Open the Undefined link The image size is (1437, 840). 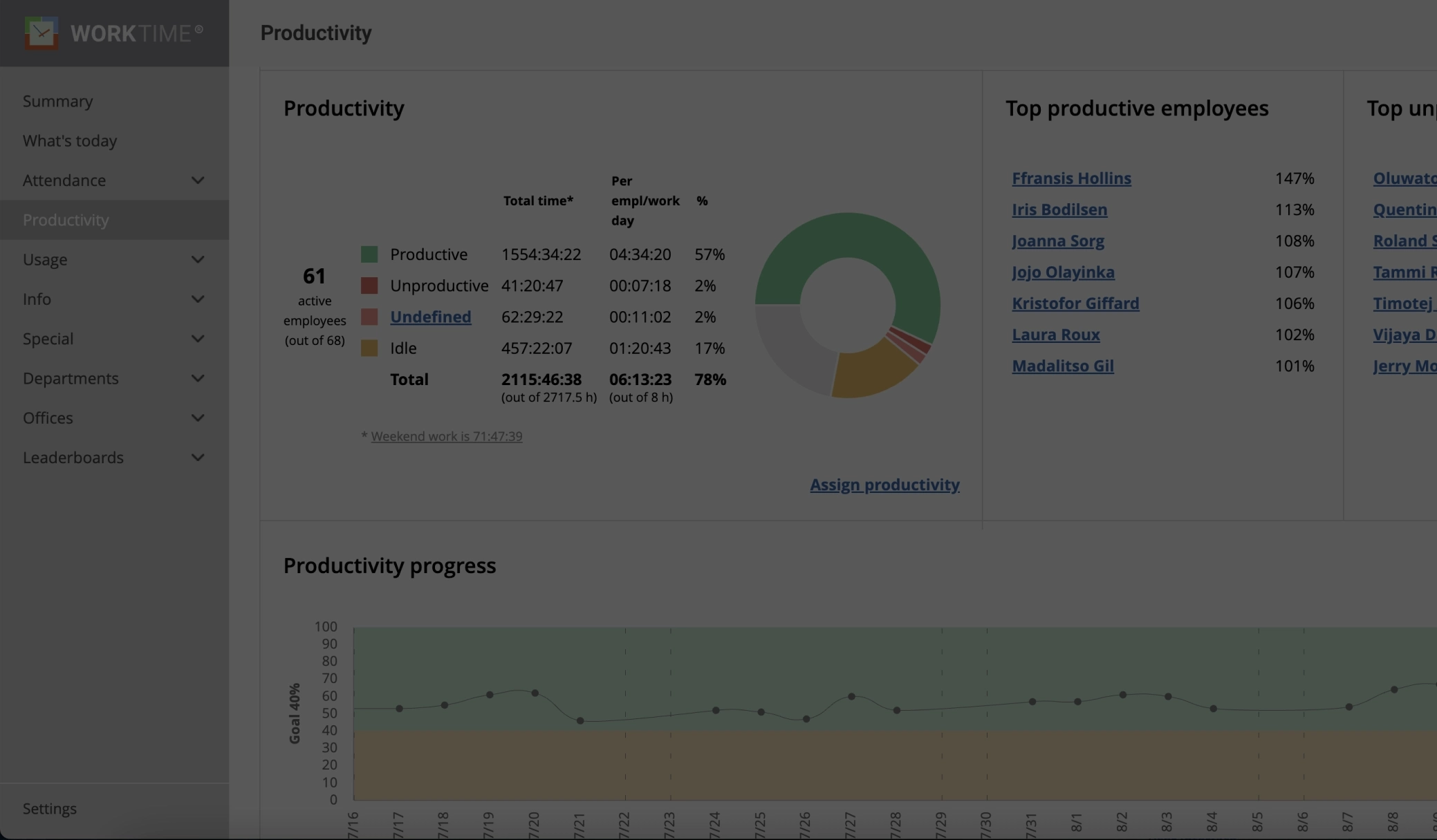(x=430, y=317)
